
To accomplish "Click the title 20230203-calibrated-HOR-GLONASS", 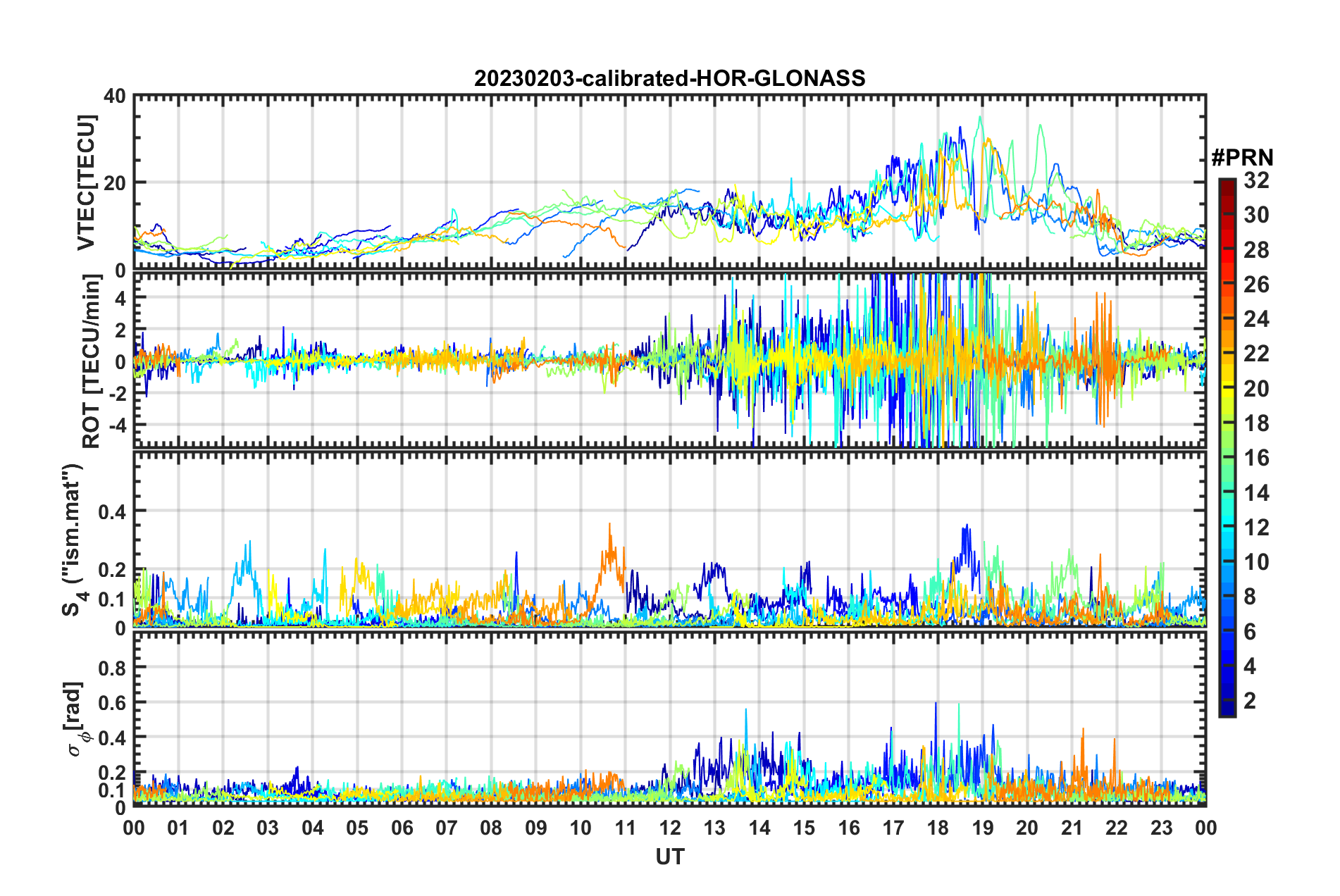I will pos(669,78).
